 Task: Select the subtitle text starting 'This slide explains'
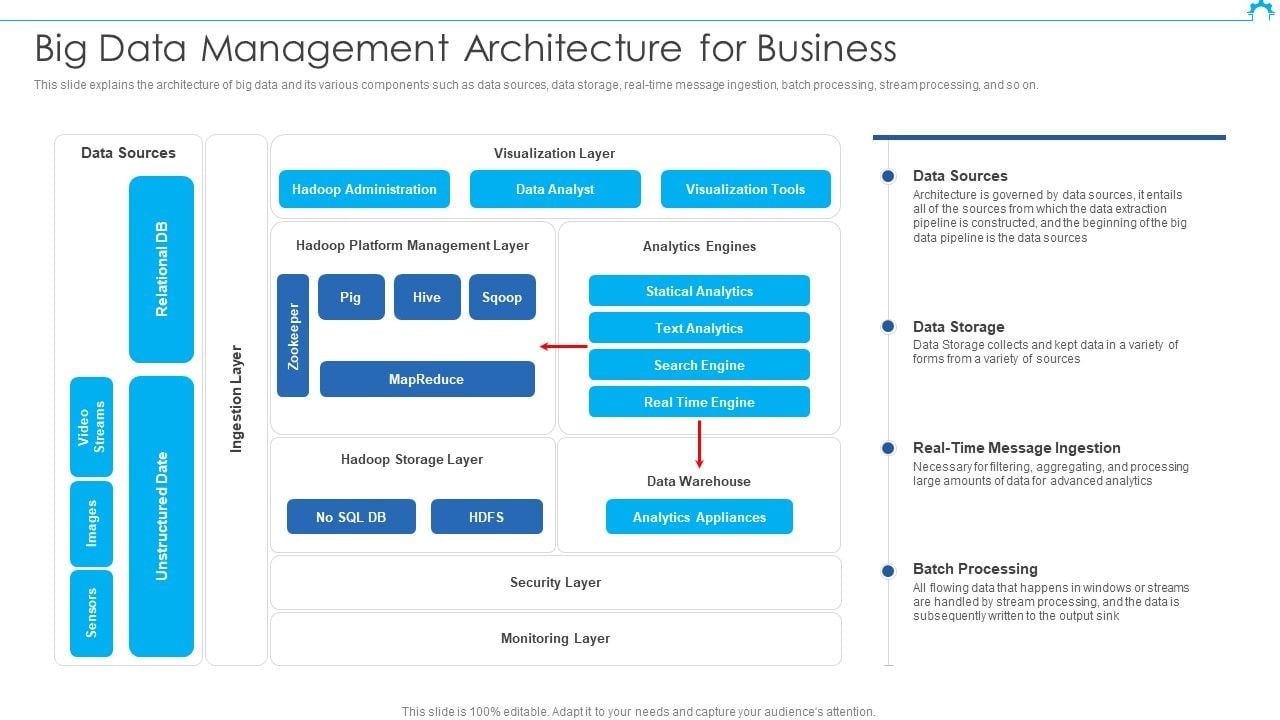[x=536, y=85]
